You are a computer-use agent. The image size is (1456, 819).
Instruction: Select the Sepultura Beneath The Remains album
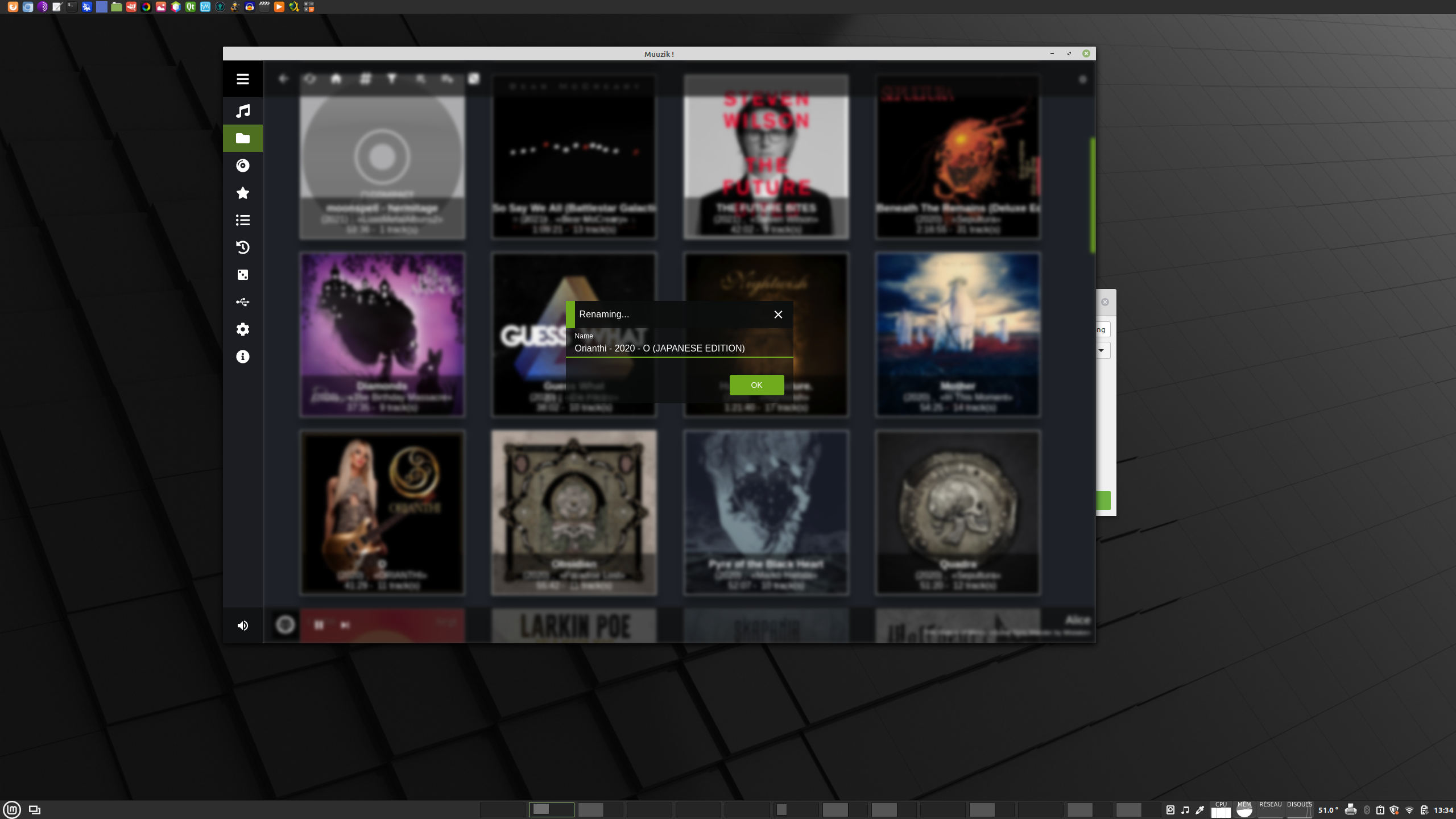[958, 156]
